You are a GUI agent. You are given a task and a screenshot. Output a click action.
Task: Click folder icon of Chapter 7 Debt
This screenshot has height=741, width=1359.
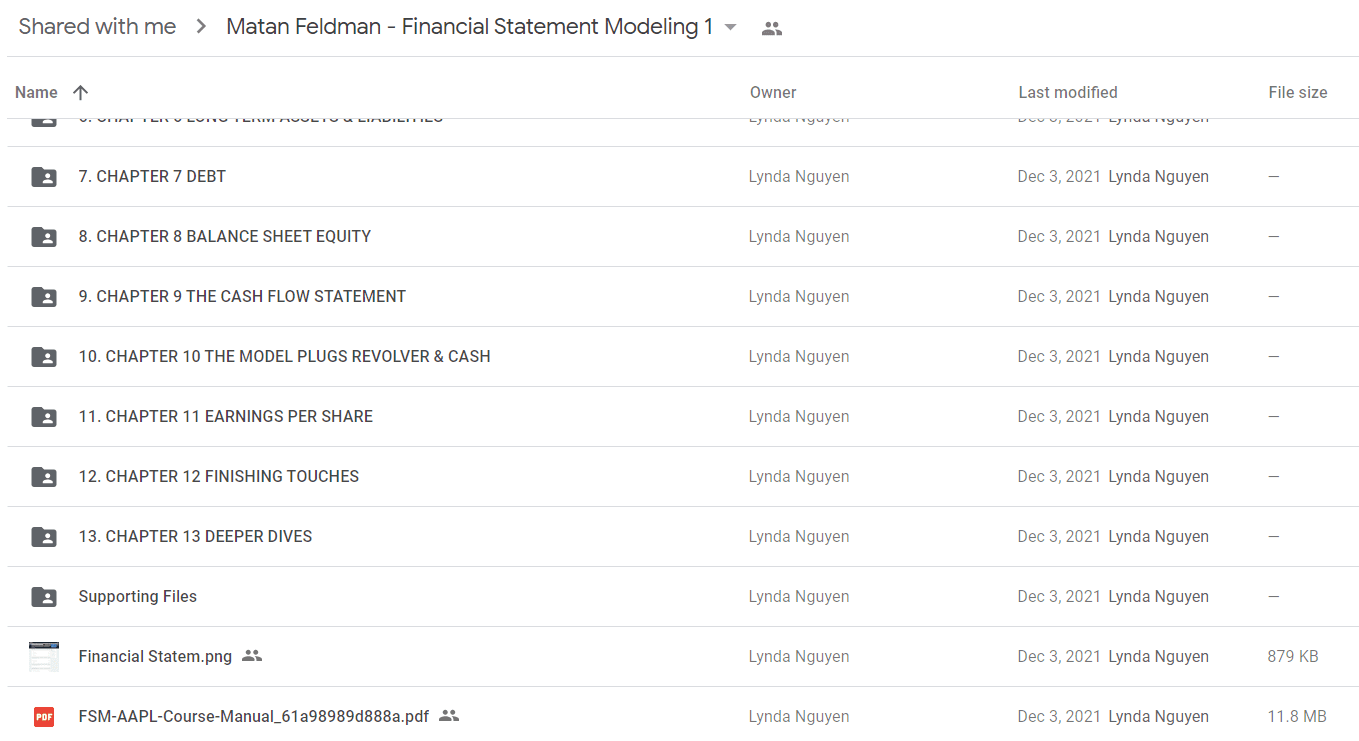44,177
